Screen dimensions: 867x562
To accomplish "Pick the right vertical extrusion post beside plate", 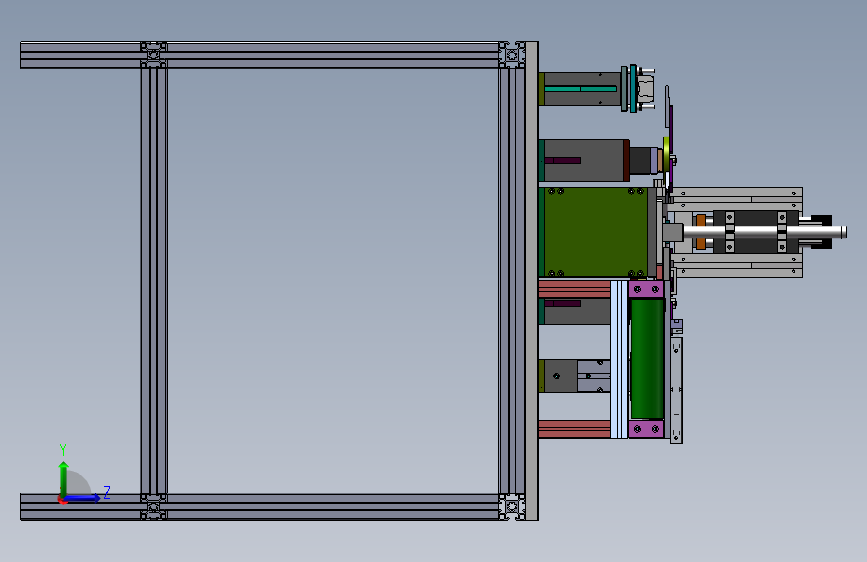I will tap(512, 281).
